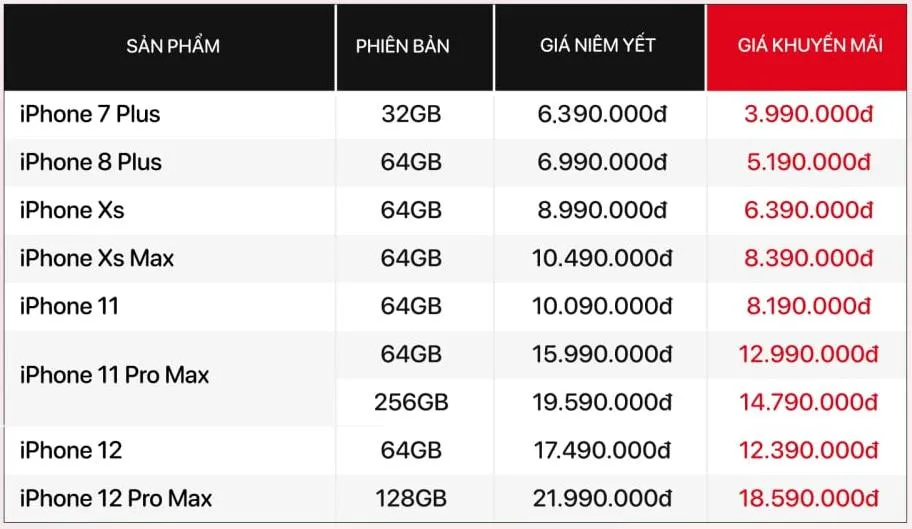The image size is (912, 529).
Task: Click the 18.590.000đ promotional price
Action: coord(809,498)
